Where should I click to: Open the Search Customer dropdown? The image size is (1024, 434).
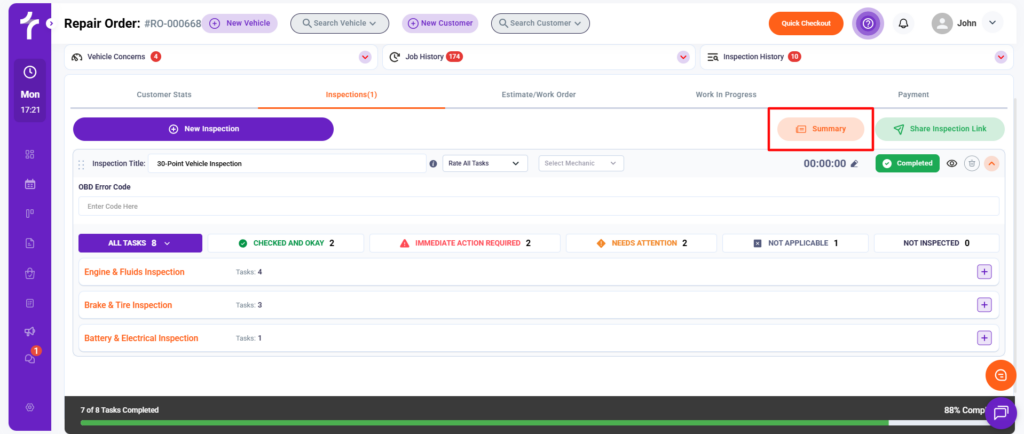(540, 23)
